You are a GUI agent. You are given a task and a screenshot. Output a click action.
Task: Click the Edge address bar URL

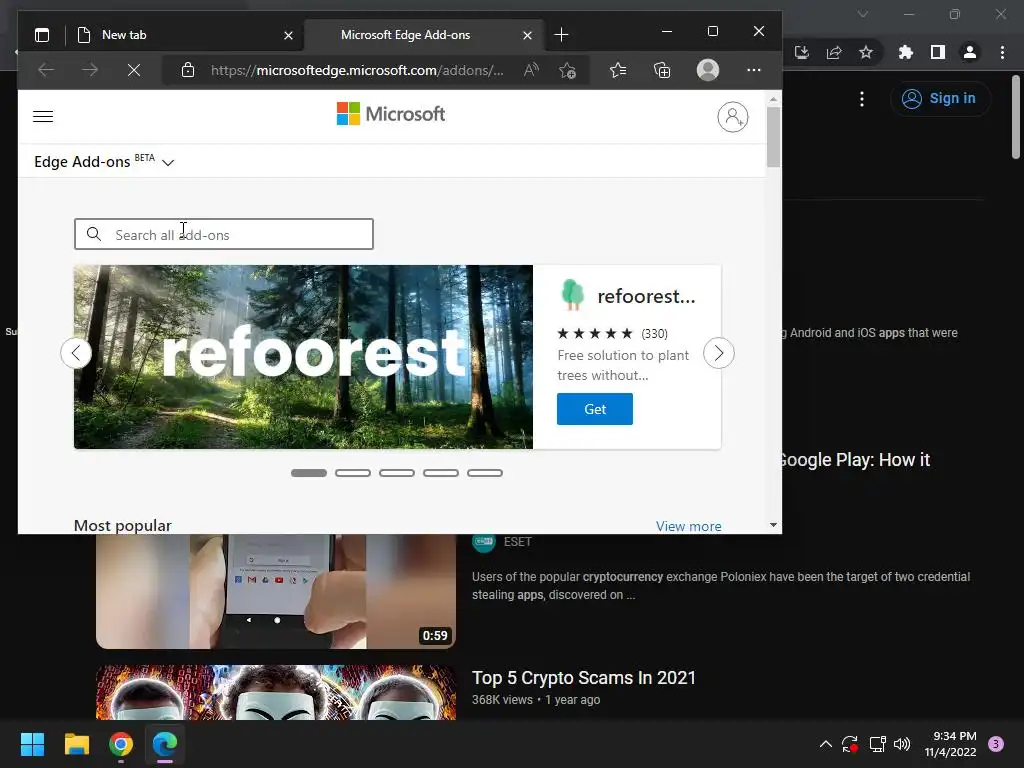(357, 70)
